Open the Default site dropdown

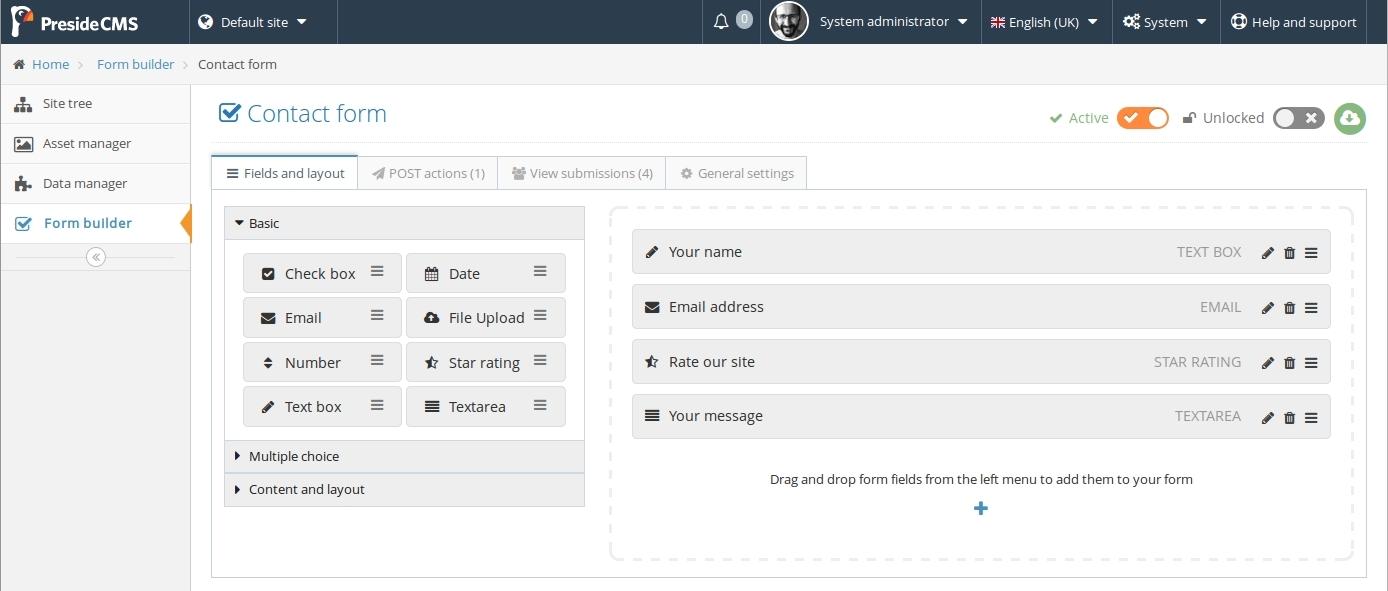tap(253, 21)
